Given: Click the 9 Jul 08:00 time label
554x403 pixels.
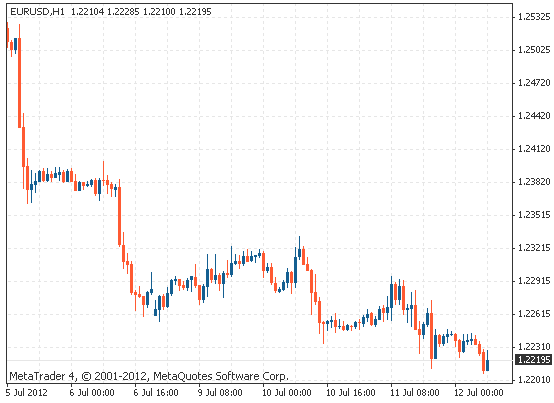Looking at the screenshot, I should [x=220, y=393].
